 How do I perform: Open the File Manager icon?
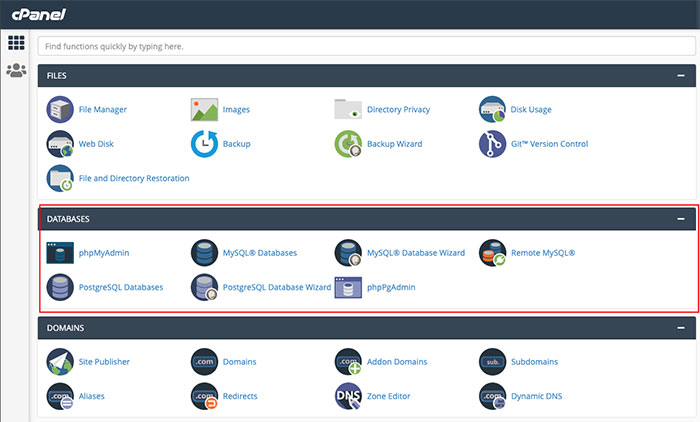60,109
